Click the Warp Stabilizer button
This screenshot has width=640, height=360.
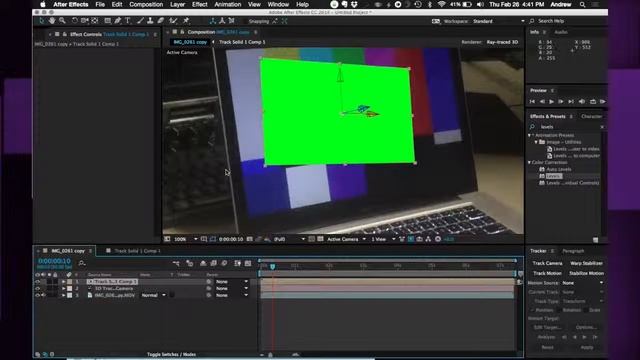(x=587, y=264)
